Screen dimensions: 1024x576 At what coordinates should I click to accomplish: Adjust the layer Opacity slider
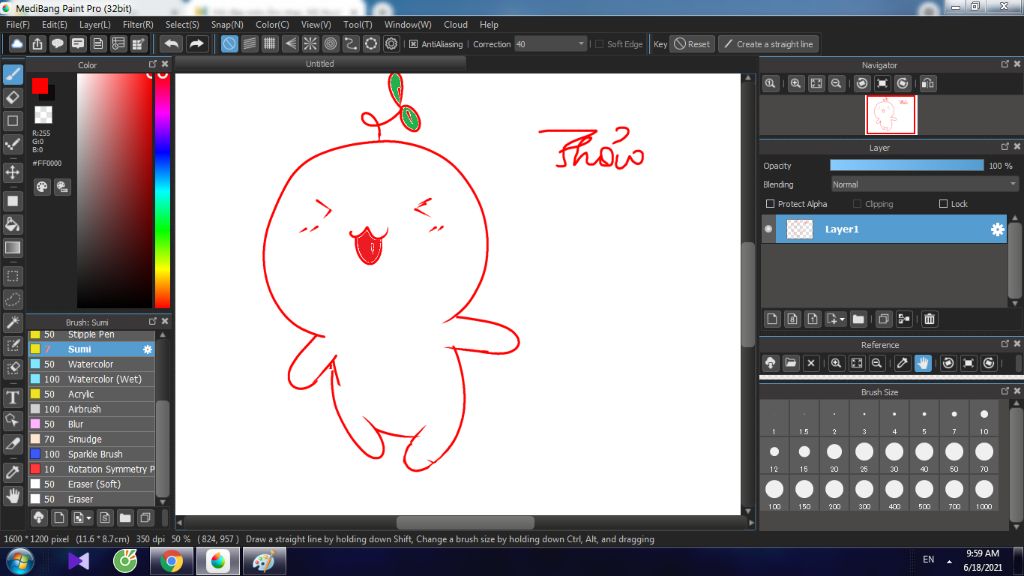pyautogui.click(x=906, y=165)
